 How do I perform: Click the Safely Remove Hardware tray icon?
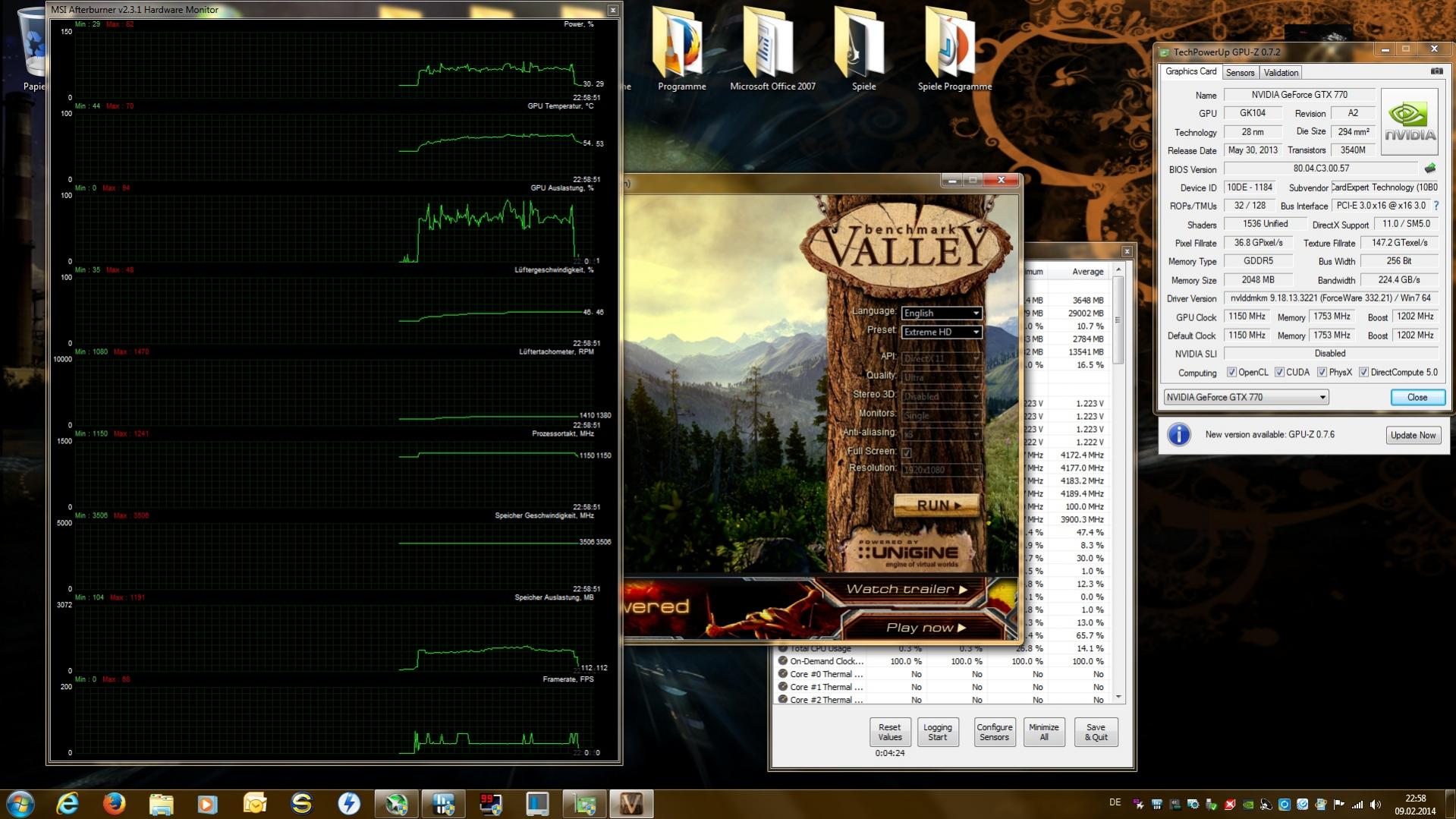pyautogui.click(x=1212, y=805)
